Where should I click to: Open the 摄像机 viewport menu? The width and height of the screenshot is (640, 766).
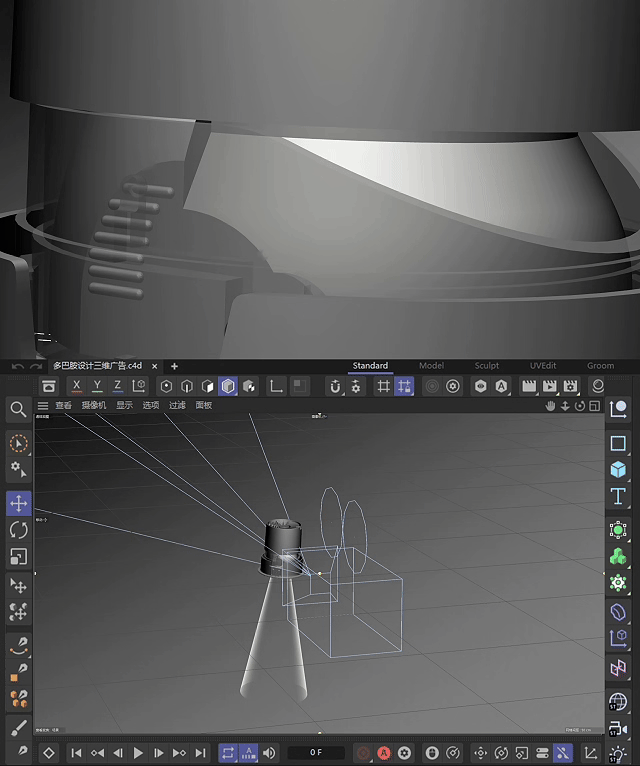coord(93,405)
